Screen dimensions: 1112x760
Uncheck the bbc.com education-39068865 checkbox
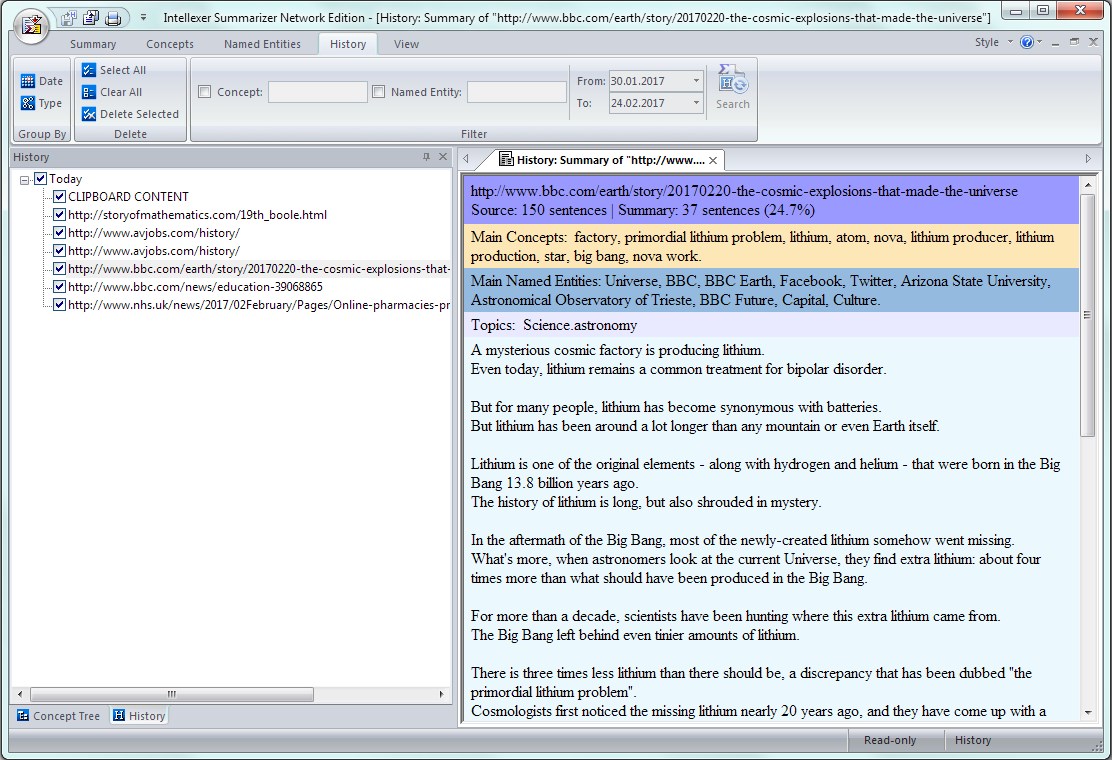tap(60, 286)
